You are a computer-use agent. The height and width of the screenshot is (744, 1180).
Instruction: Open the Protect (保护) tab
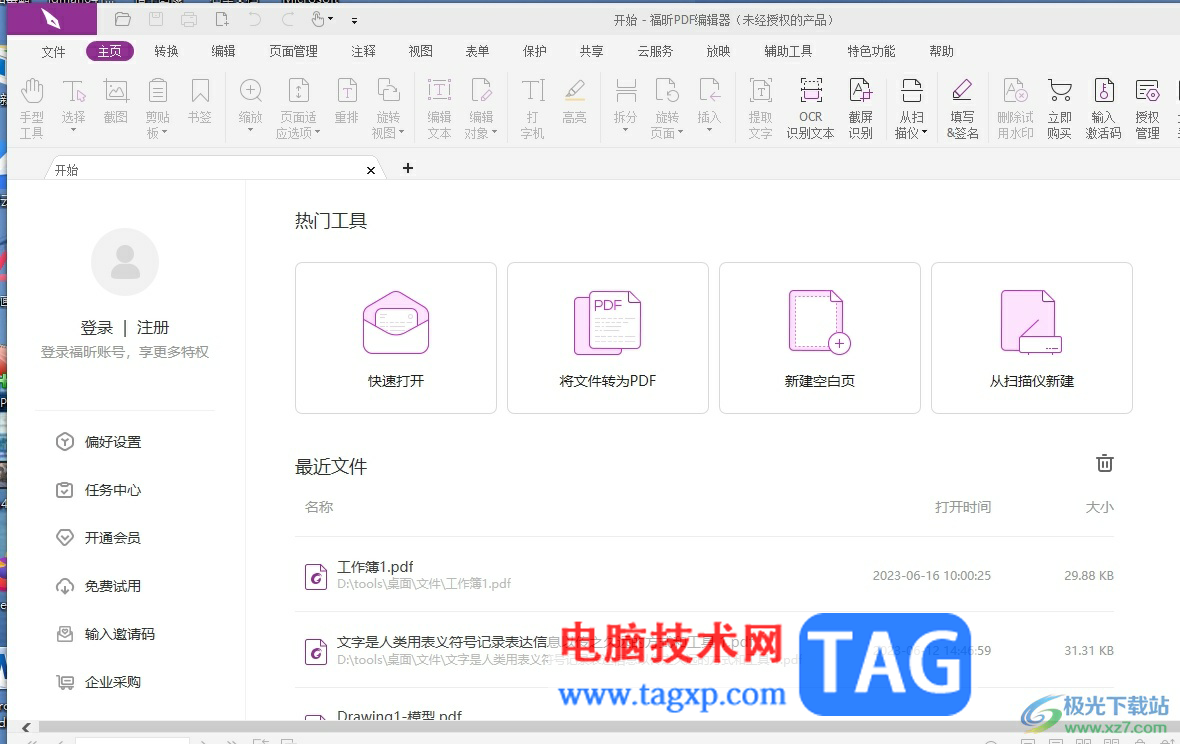(535, 51)
